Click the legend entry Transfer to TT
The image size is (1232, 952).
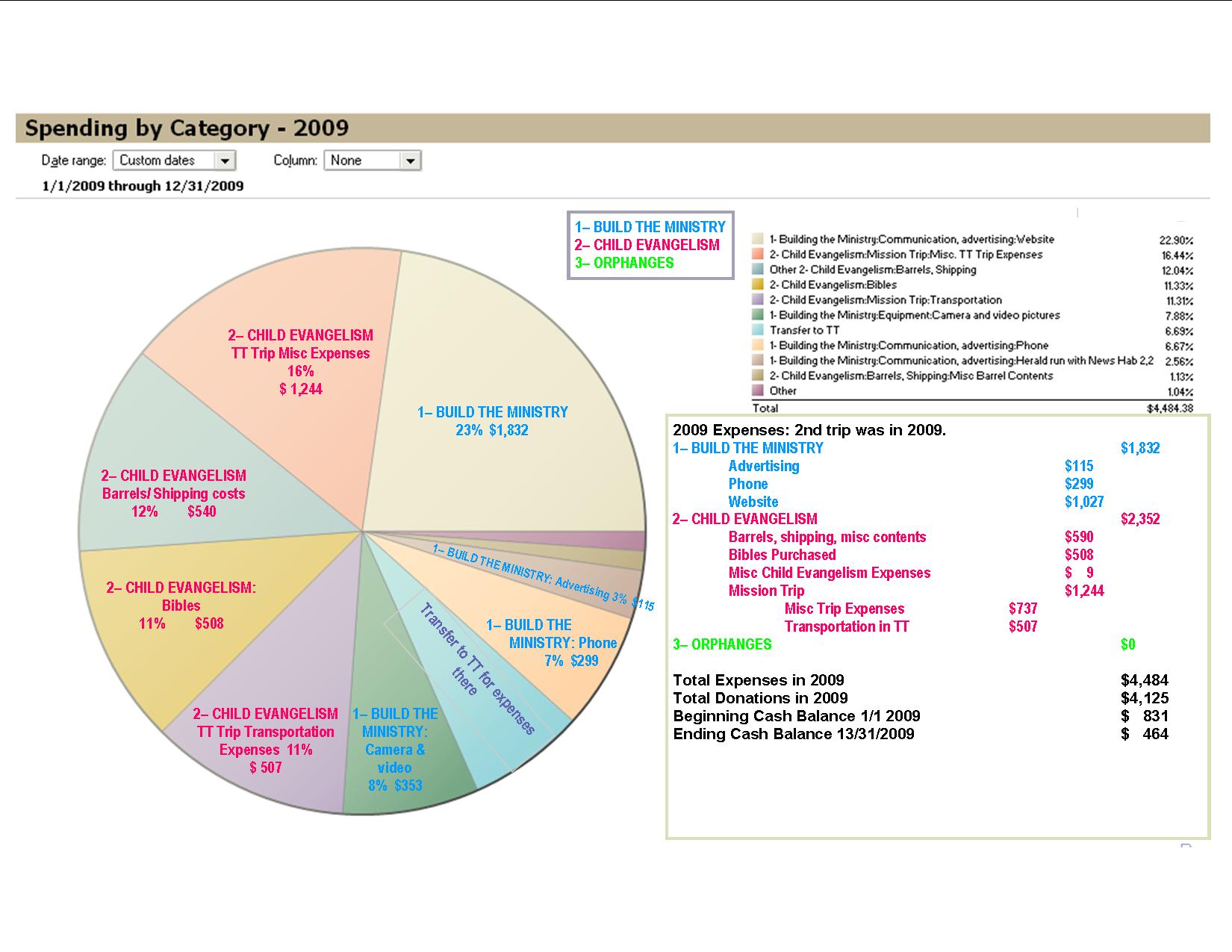pyautogui.click(x=805, y=330)
